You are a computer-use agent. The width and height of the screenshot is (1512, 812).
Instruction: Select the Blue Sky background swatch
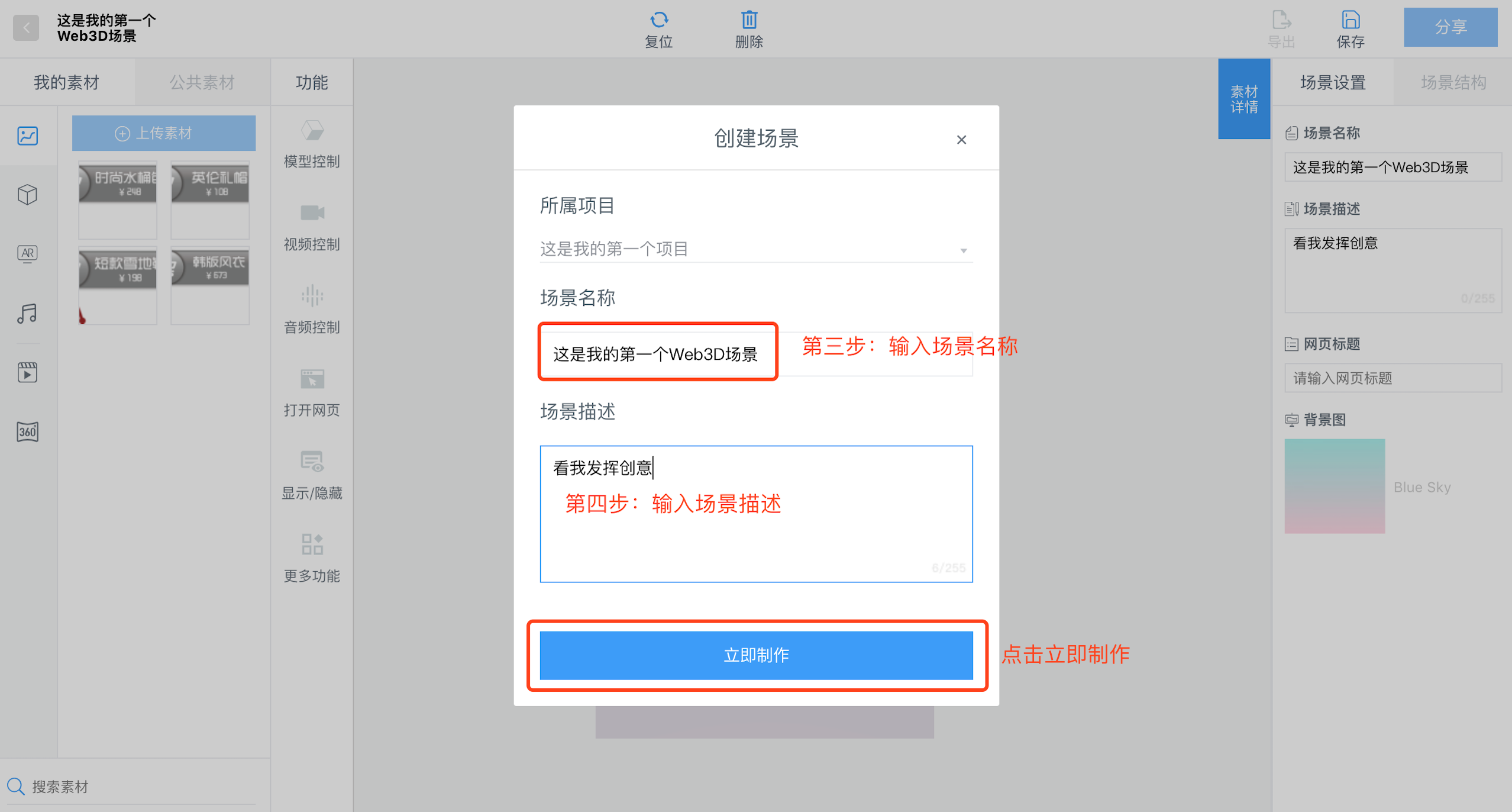1335,486
